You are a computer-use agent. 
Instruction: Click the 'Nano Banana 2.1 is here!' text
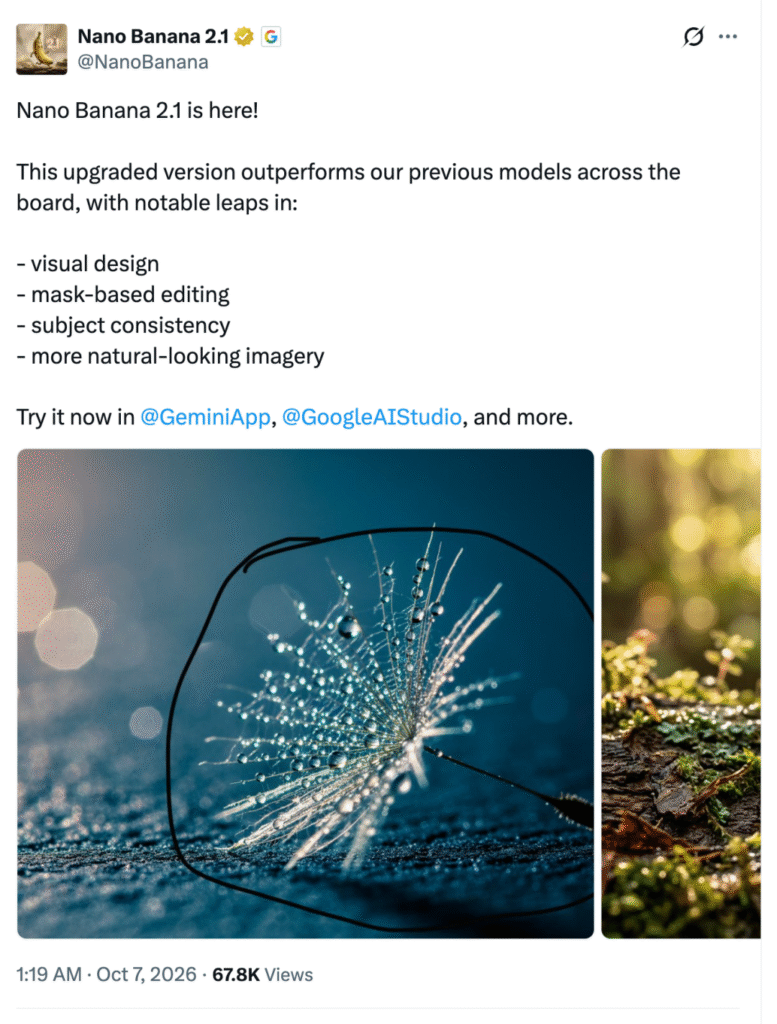[137, 110]
